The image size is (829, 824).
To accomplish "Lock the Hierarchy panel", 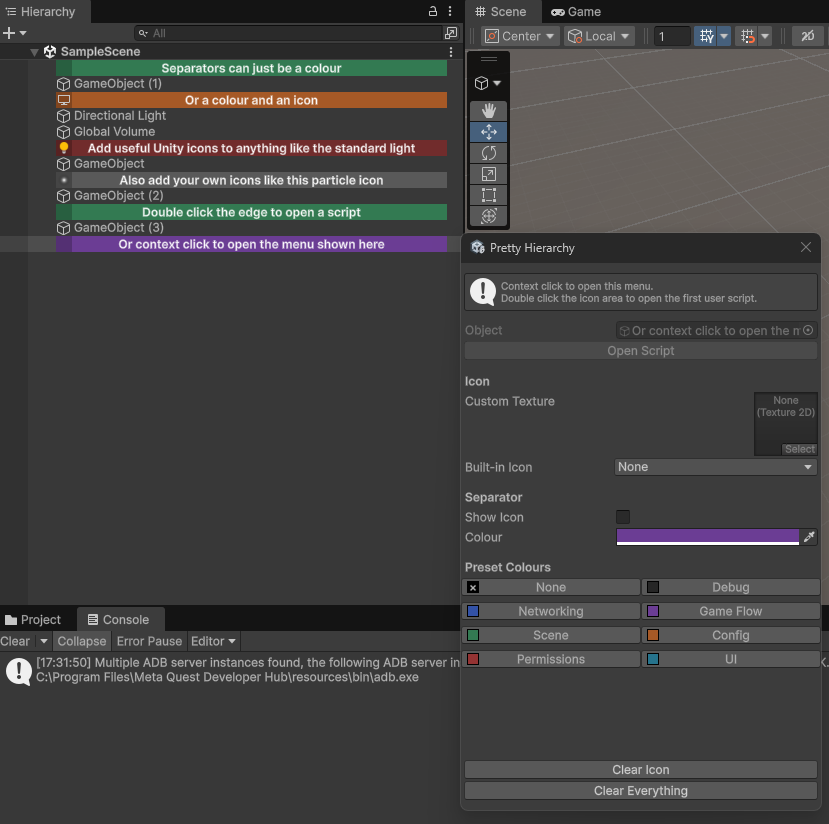I will tap(432, 11).
